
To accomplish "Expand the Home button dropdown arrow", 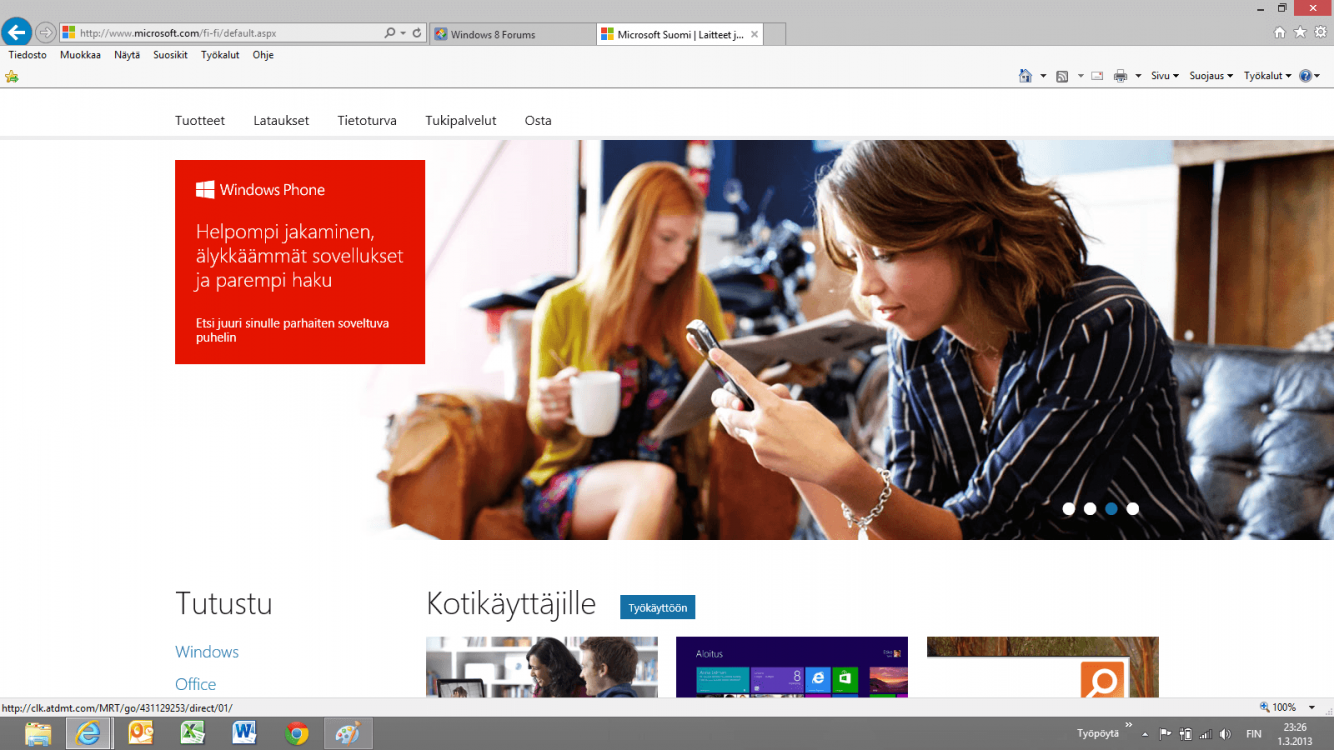I will (1043, 76).
